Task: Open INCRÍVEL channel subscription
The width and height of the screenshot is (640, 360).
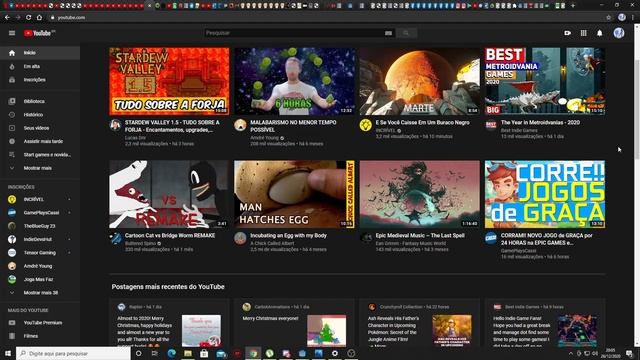Action: coord(40,199)
